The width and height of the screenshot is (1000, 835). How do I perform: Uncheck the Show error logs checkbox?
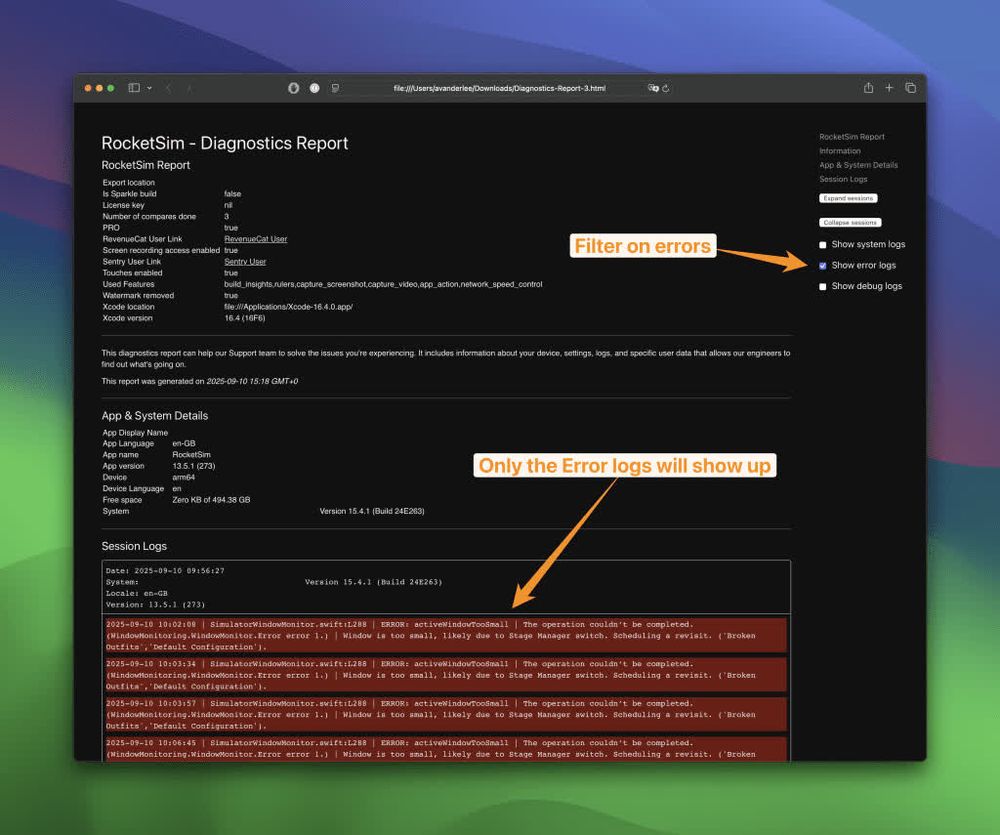tap(823, 265)
